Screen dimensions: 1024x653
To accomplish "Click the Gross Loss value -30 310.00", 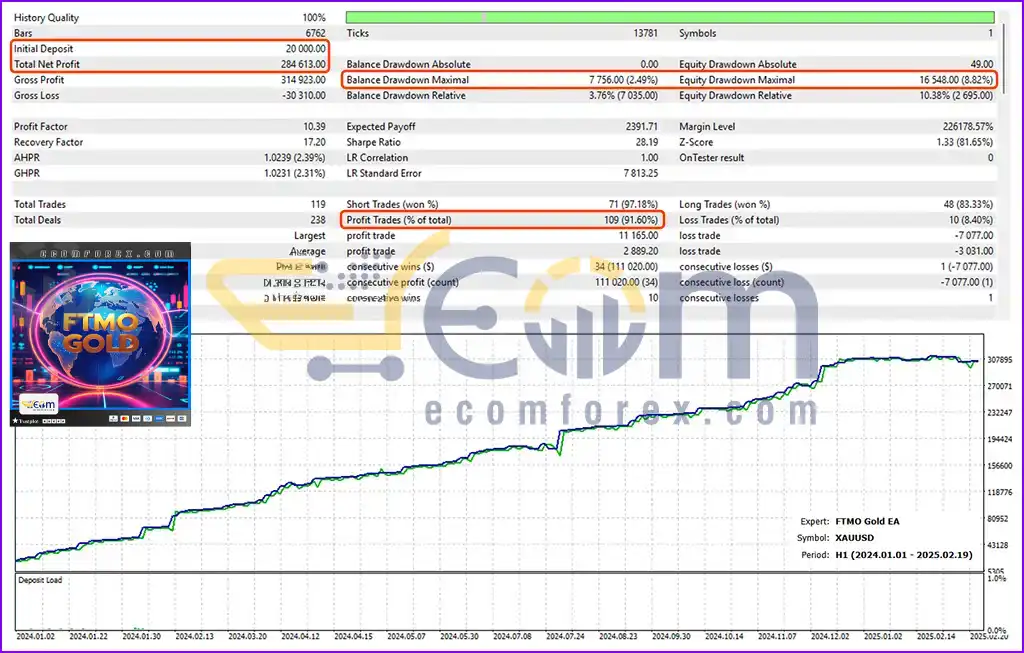I will pos(303,96).
